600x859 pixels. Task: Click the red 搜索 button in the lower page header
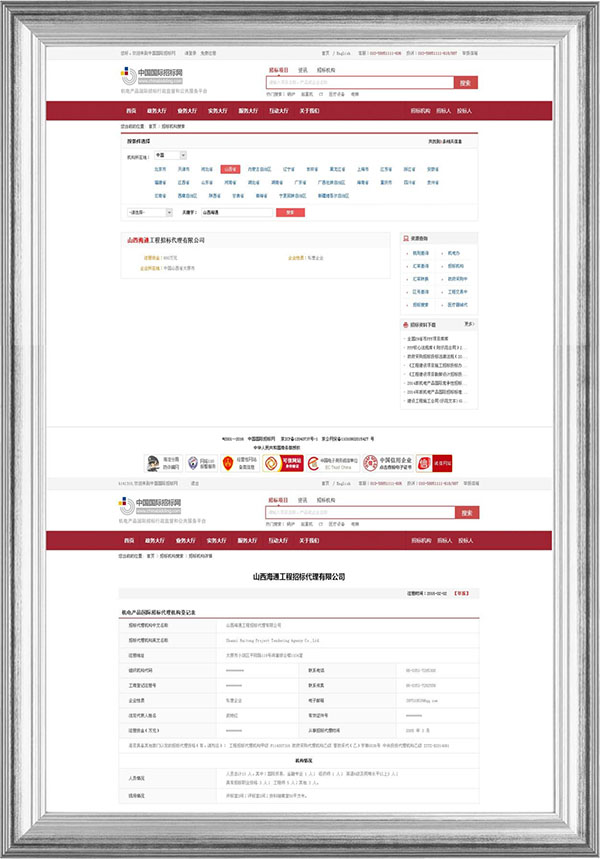point(465,512)
